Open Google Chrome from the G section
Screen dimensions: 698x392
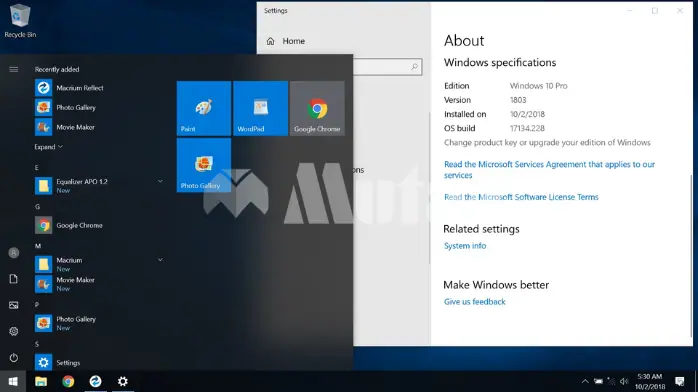click(x=69, y=225)
